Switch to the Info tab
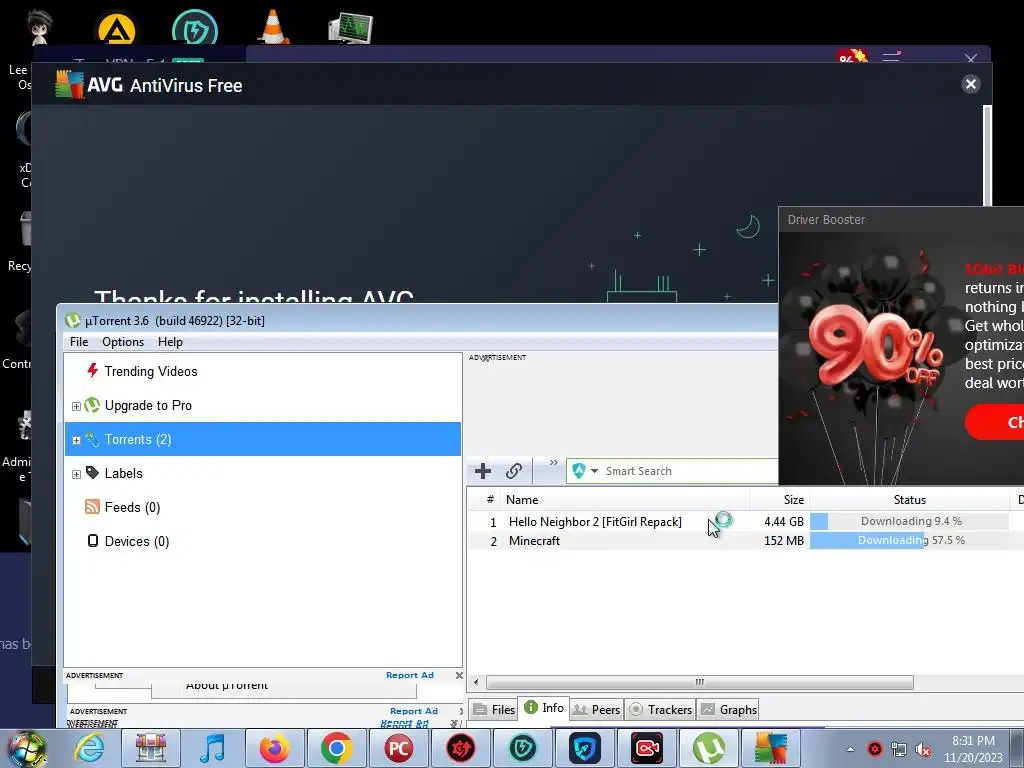 tap(544, 708)
